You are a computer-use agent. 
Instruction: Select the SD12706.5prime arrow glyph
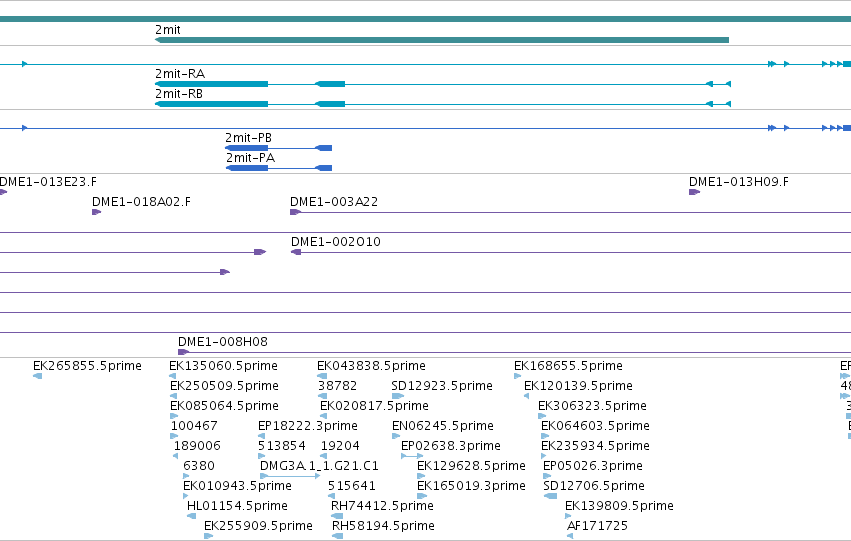pos(550,496)
